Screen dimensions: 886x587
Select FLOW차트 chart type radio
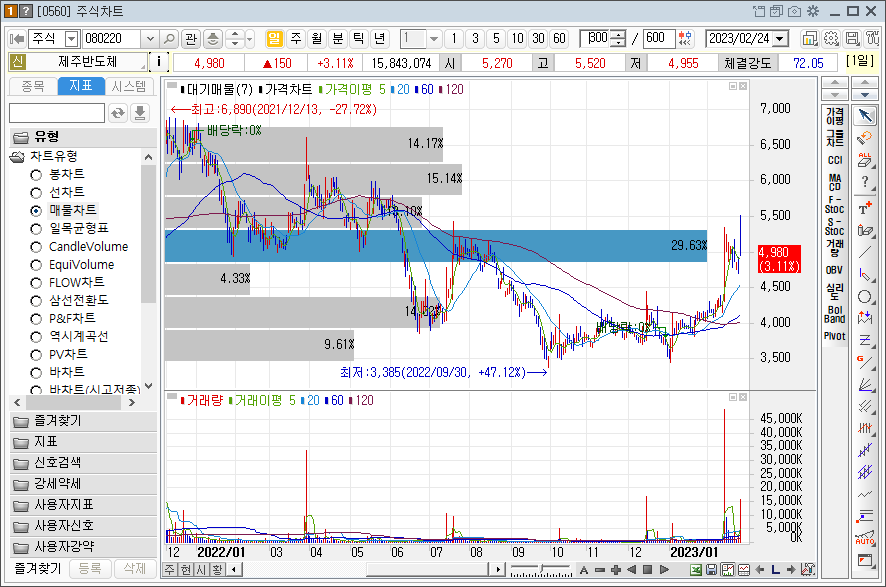[36, 282]
